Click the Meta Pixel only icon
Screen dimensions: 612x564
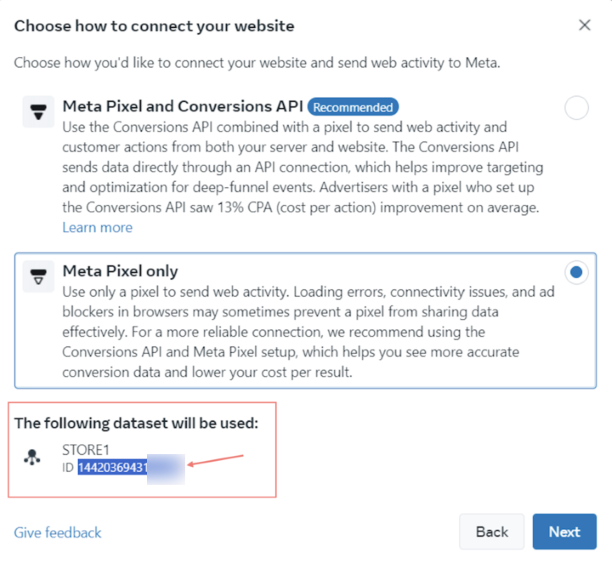pos(38,277)
